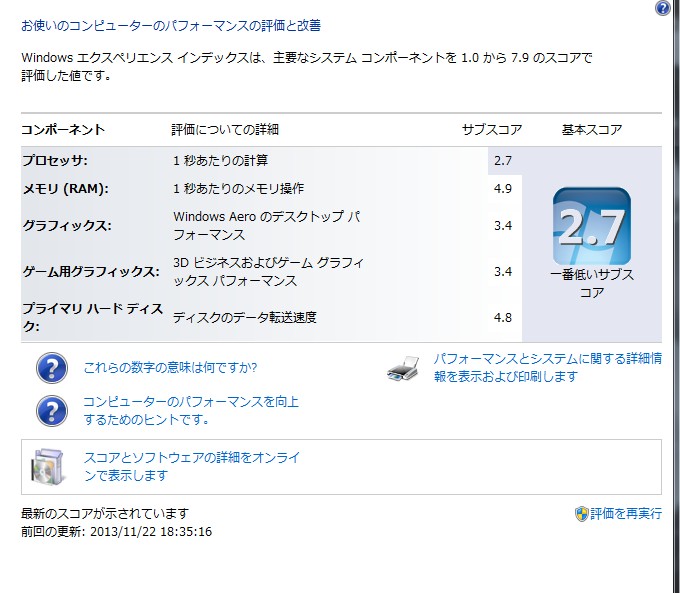The image size is (680, 593).
Task: Click the memory subscore 4.9
Action: [503, 189]
